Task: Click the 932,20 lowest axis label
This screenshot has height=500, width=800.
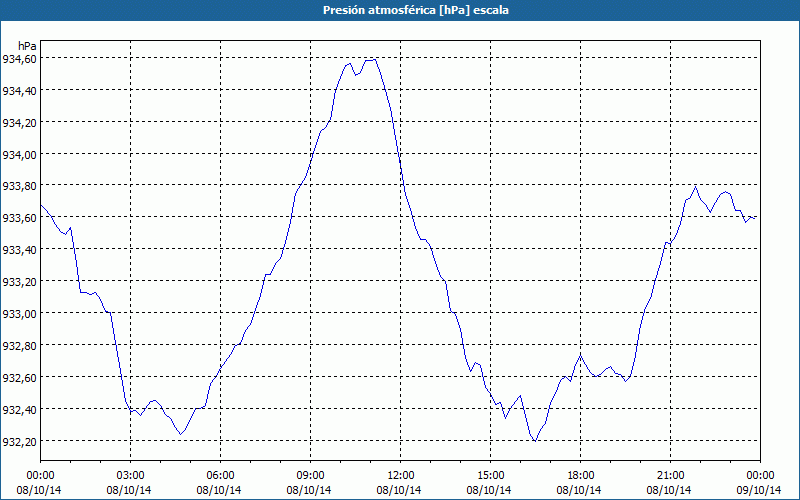Action: pos(19,442)
